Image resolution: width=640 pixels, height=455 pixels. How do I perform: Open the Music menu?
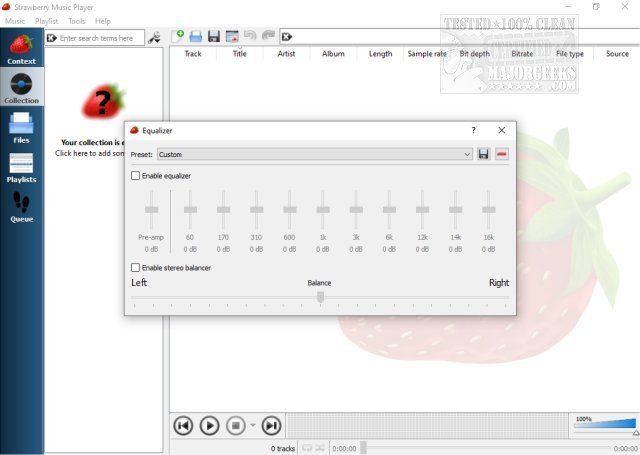click(x=15, y=21)
